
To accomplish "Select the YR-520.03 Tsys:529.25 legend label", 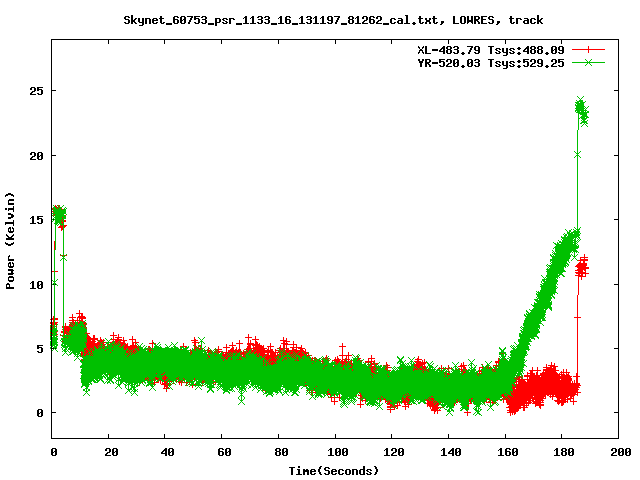I will click(x=491, y=63).
